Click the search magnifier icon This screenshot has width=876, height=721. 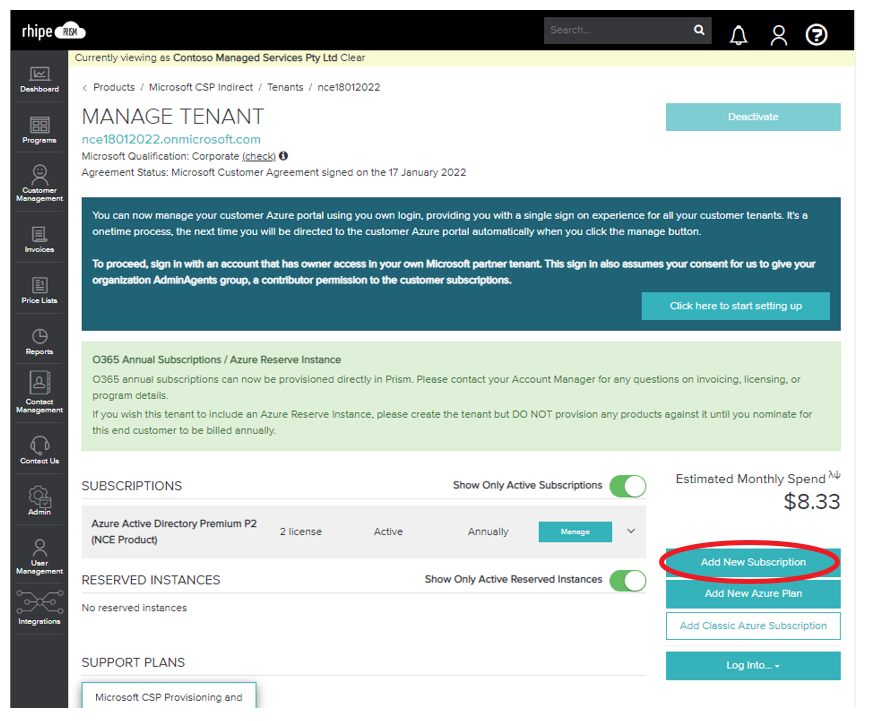pyautogui.click(x=699, y=30)
